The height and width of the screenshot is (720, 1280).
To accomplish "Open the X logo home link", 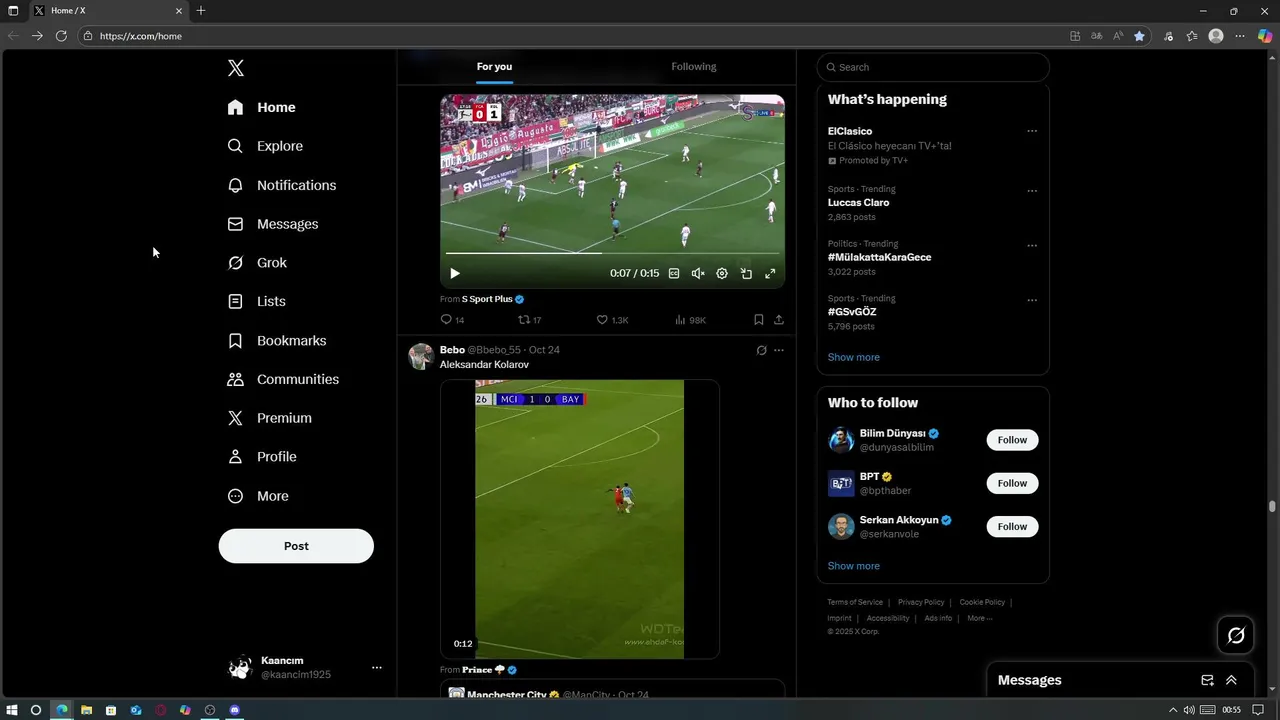I will click(236, 68).
